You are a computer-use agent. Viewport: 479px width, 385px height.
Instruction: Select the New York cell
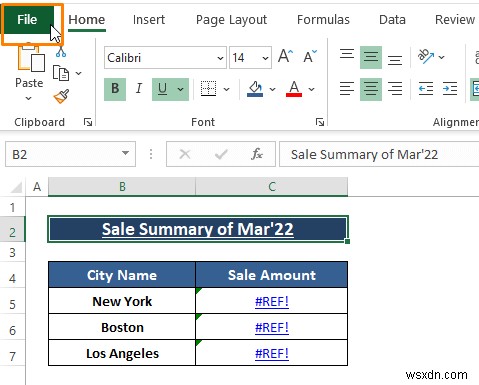[x=122, y=301]
